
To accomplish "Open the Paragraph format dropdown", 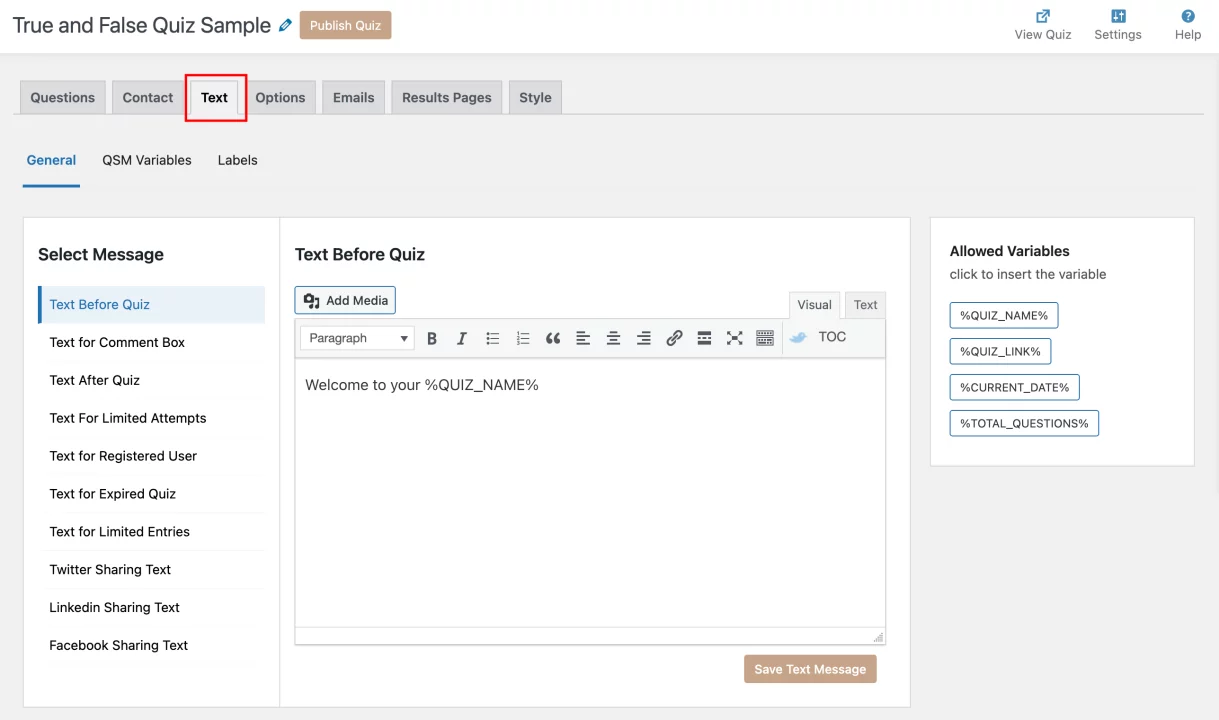I will pos(356,338).
